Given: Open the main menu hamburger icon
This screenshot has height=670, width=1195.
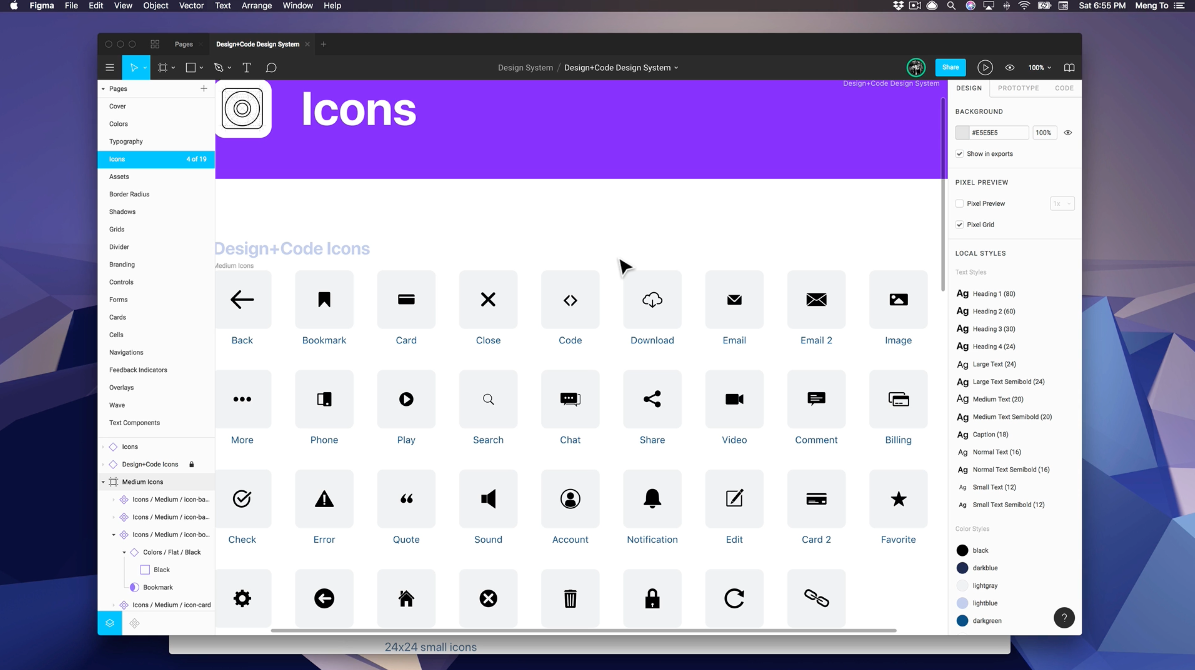Looking at the screenshot, I should [109, 67].
